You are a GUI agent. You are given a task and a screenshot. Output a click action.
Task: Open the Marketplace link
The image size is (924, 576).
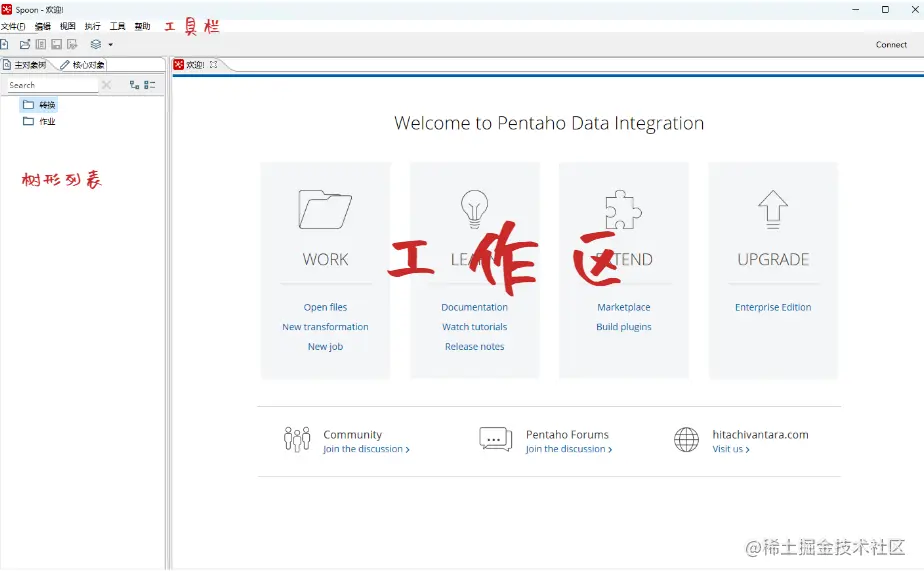[x=623, y=307]
